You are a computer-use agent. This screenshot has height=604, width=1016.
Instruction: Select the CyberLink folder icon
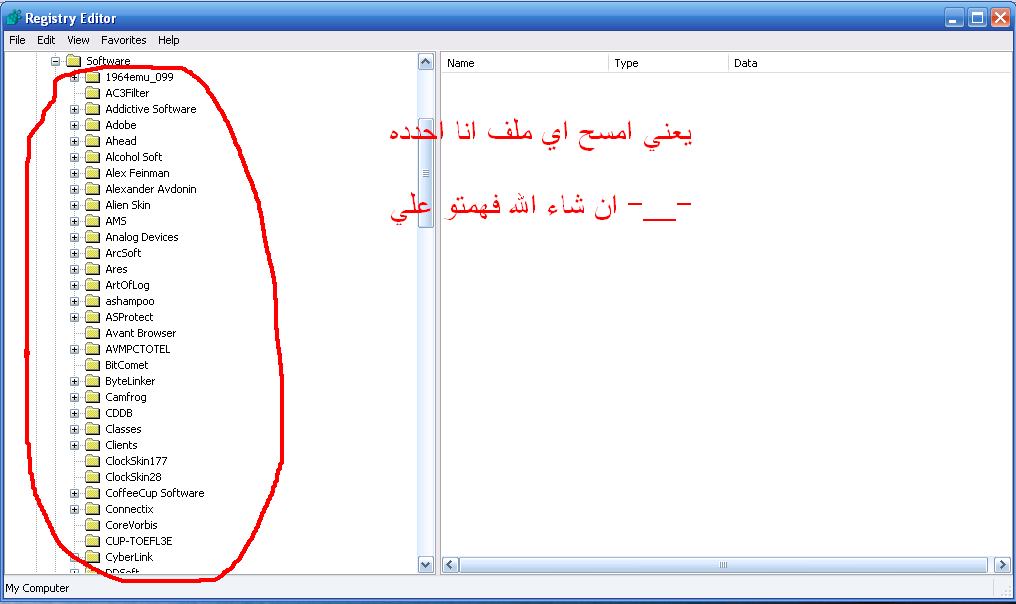click(x=93, y=557)
